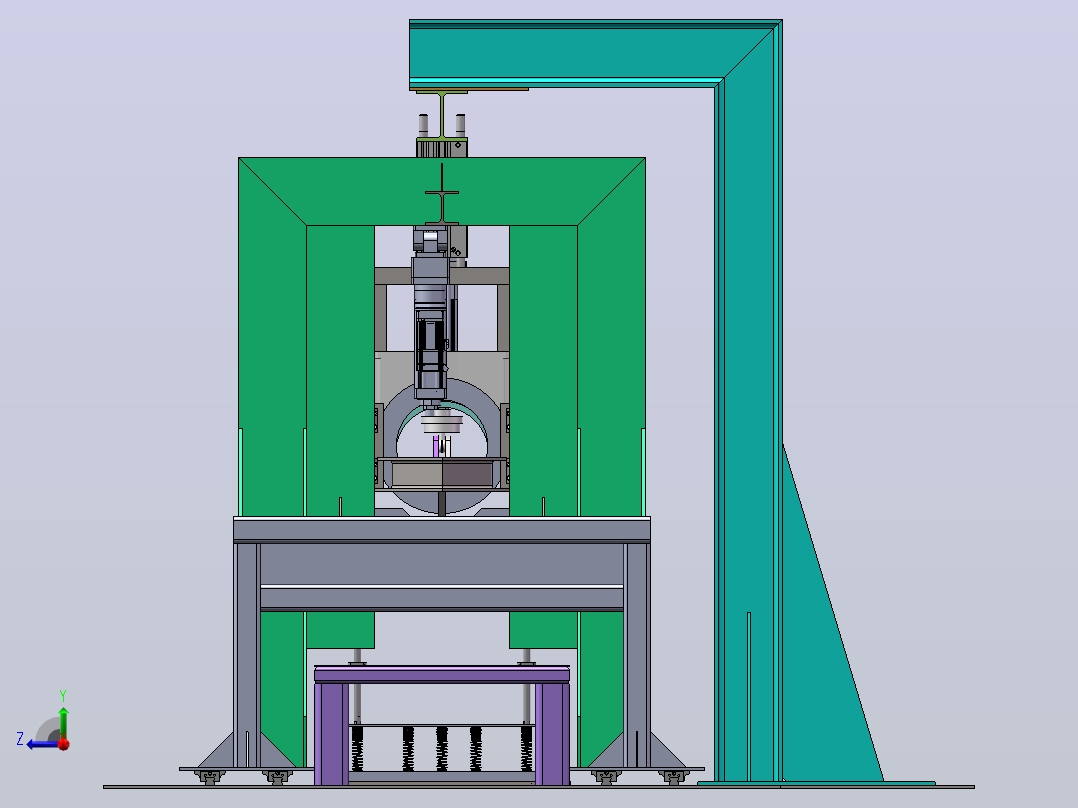Click the red X axis ball of the triad
This screenshot has width=1078, height=808.
pyautogui.click(x=64, y=743)
